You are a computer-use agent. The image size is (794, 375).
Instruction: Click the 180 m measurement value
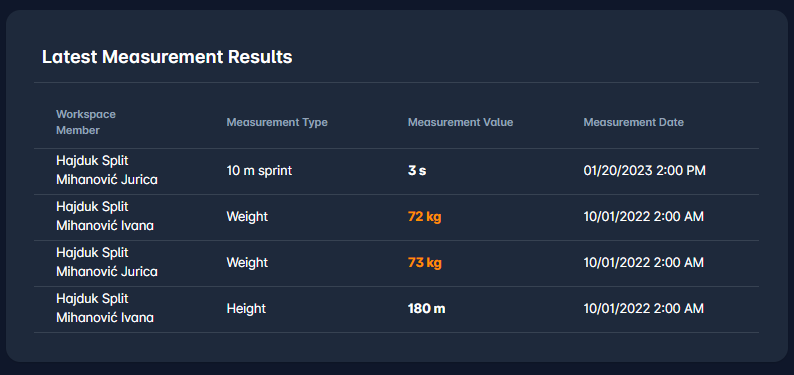pyautogui.click(x=426, y=309)
